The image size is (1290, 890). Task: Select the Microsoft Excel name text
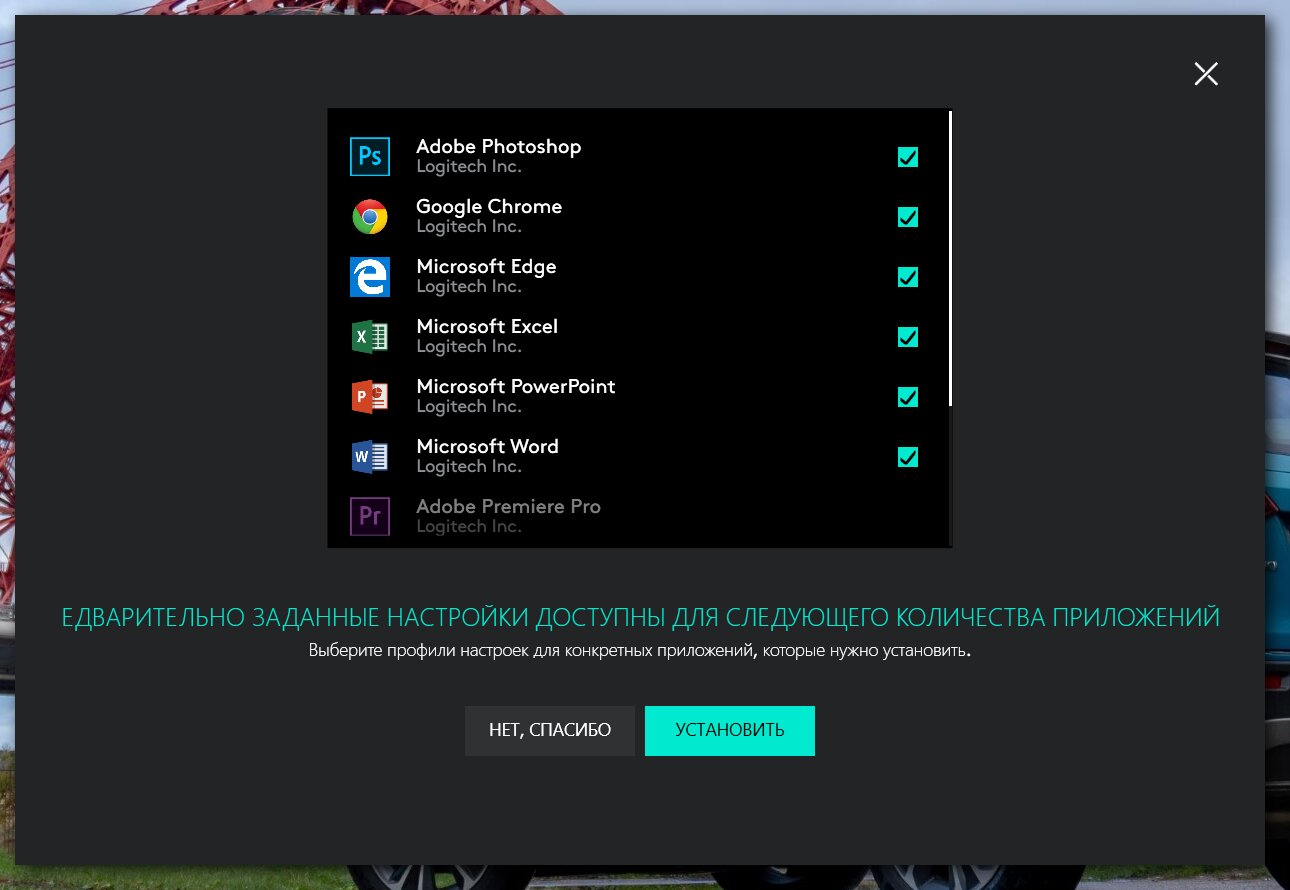click(x=487, y=327)
